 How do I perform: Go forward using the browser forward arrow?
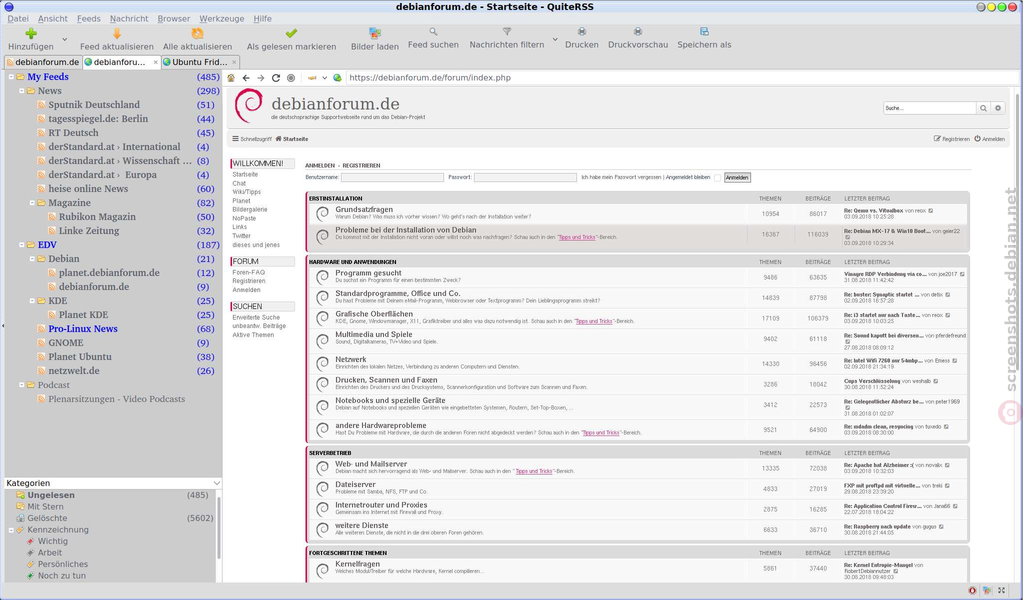(x=261, y=78)
